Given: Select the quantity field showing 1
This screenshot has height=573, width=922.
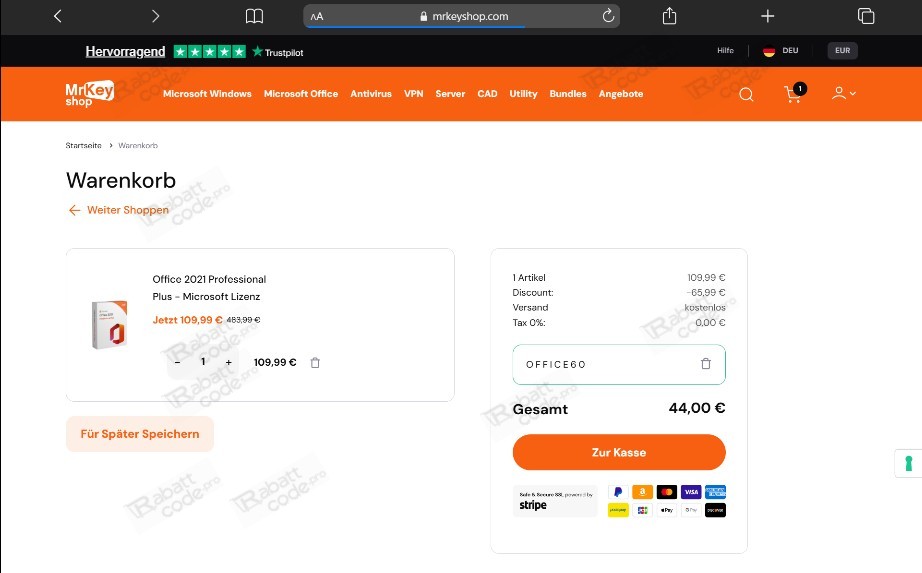Looking at the screenshot, I should point(203,362).
